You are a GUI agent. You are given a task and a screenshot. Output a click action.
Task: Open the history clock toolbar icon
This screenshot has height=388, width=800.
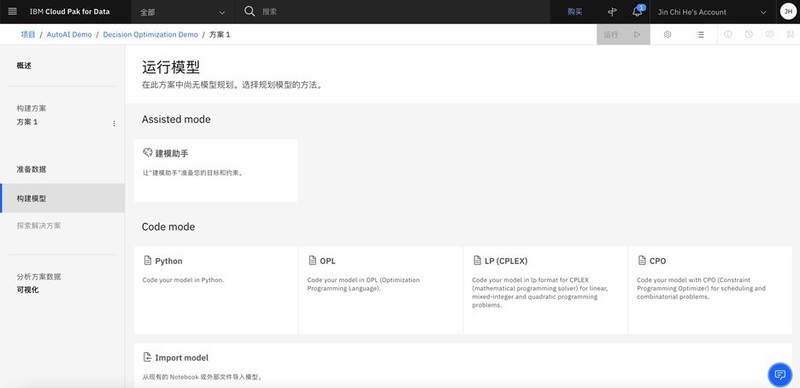click(x=749, y=35)
